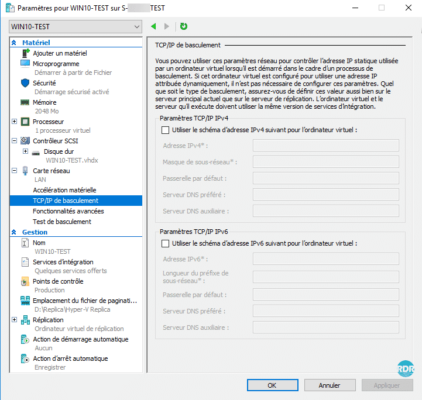
Task: Select the Sécurité tree item label
Action: [x=44, y=83]
